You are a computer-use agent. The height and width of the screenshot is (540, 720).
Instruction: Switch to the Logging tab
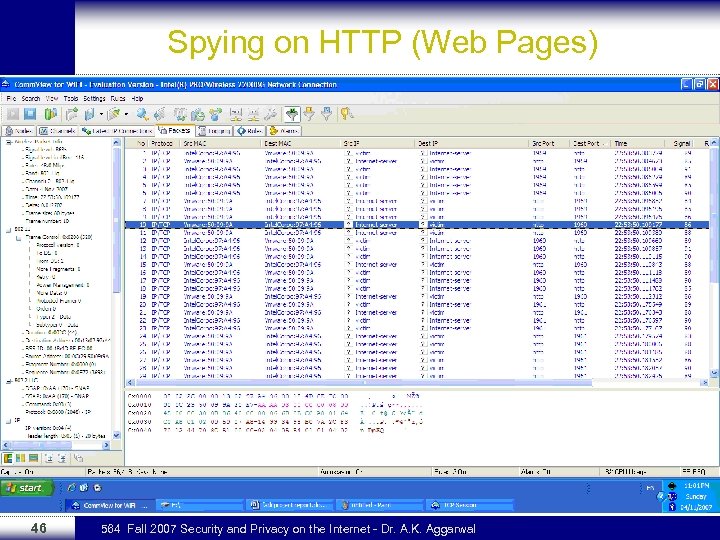[214, 131]
